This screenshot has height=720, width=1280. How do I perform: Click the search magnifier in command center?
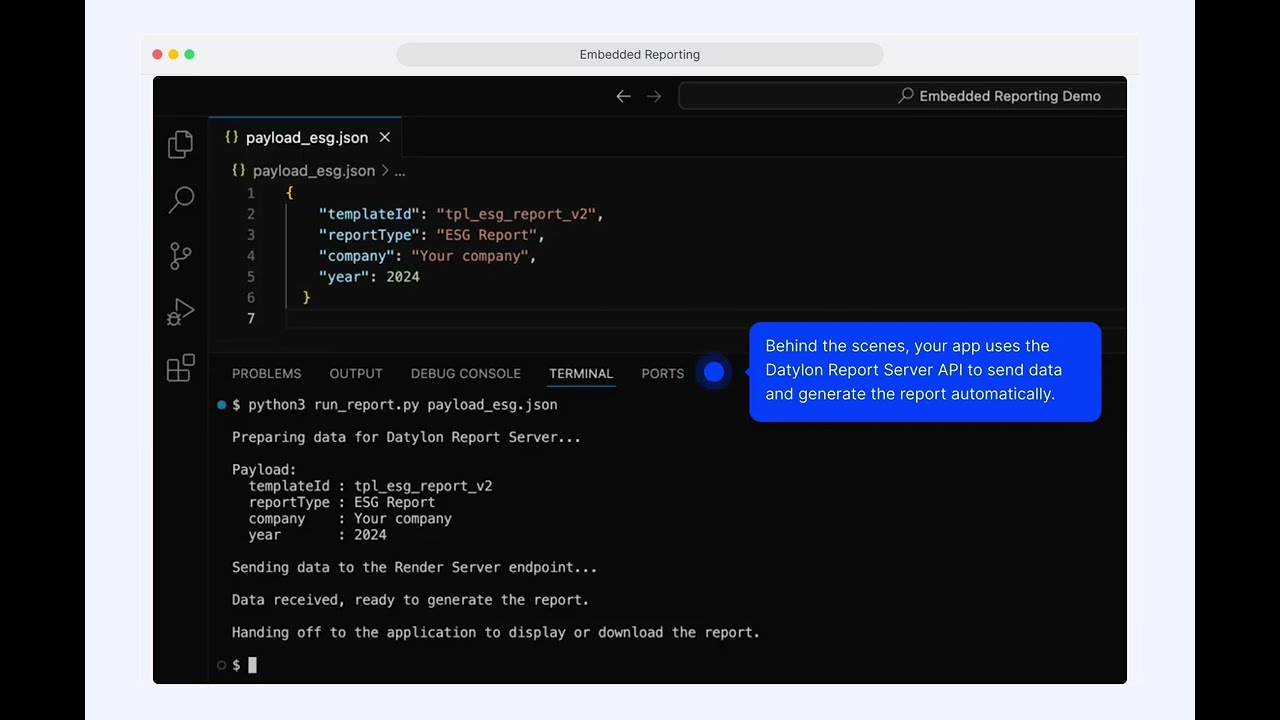click(x=906, y=96)
